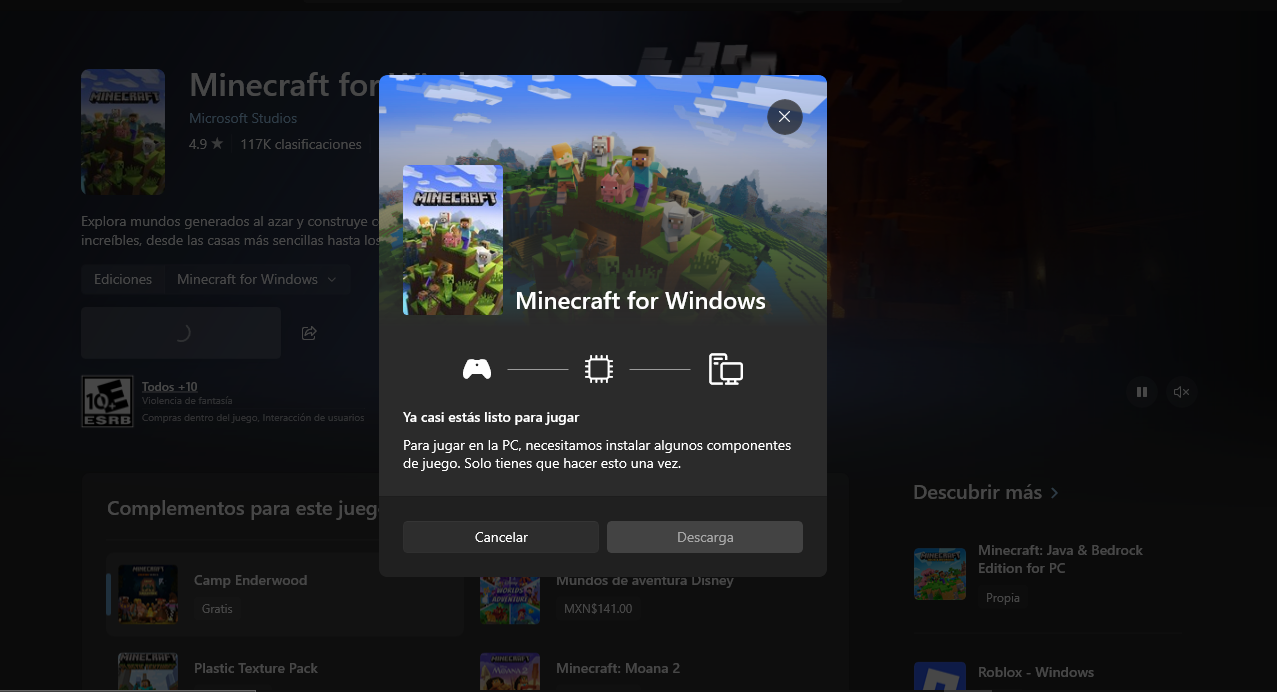Click the Camp Enderwood thumbnail

(x=148, y=594)
